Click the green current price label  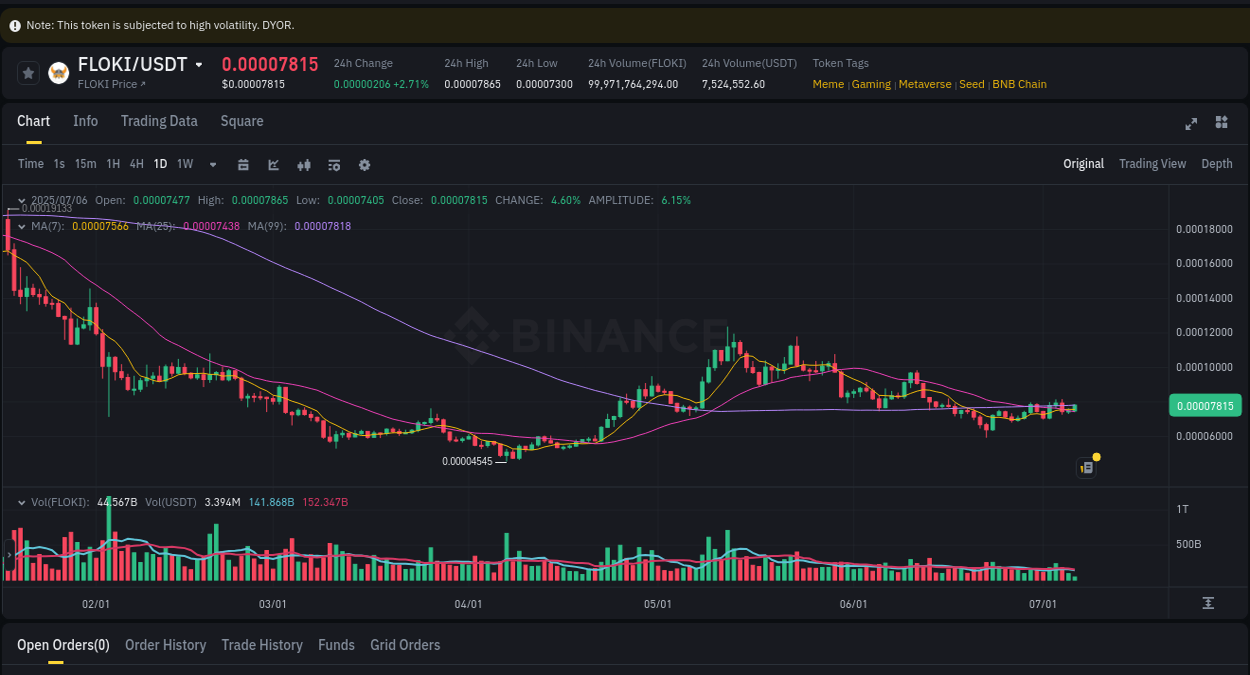click(x=1205, y=407)
